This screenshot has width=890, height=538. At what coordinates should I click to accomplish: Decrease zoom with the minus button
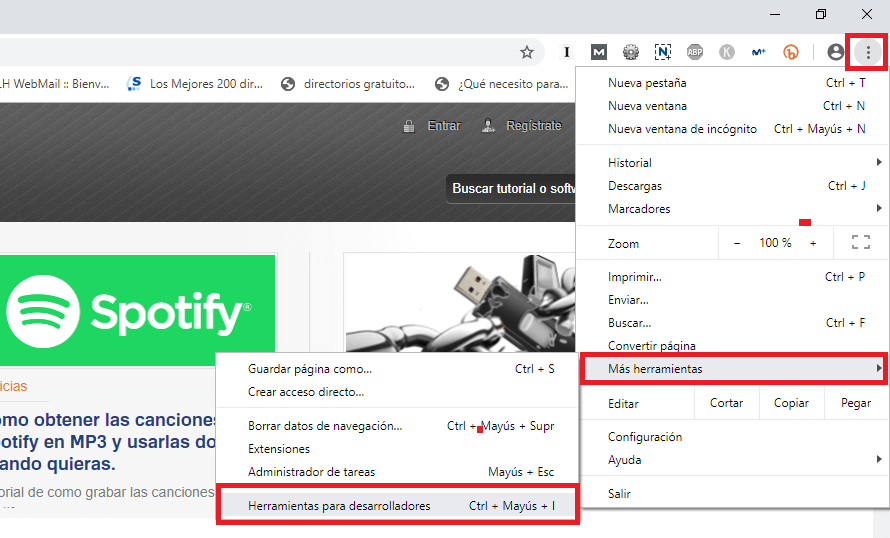tap(737, 243)
